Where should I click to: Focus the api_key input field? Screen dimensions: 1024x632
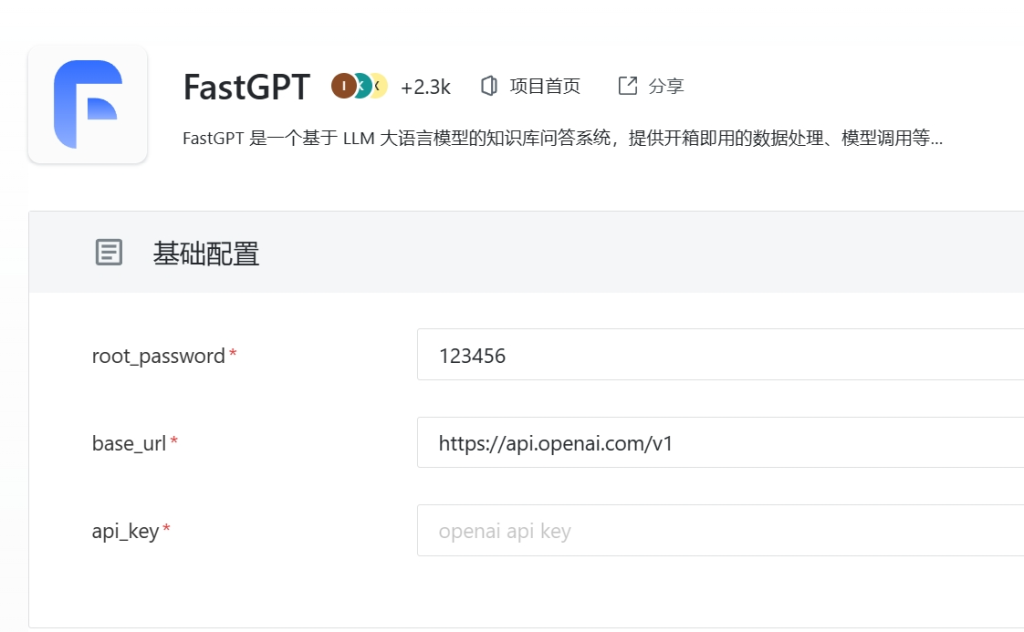(x=720, y=530)
